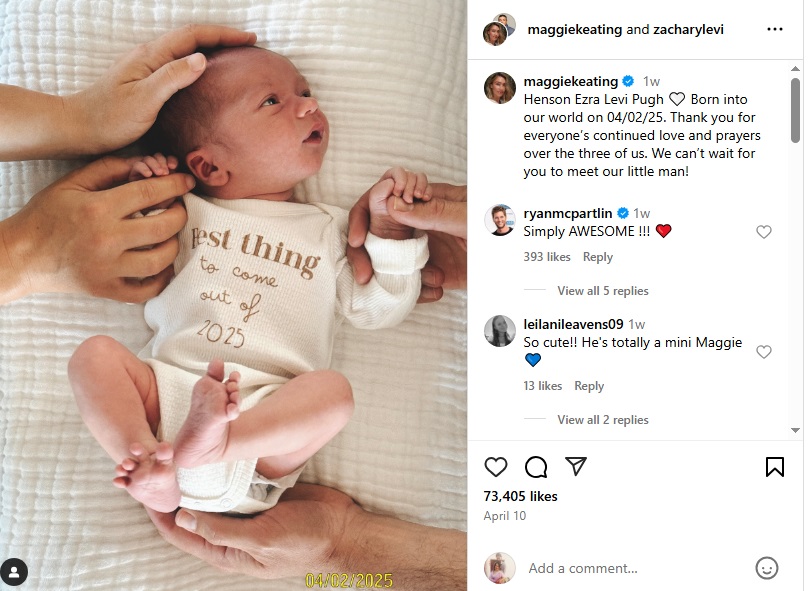Open maggiekeating profile from header
Screen dimensions: 809x591
pos(574,29)
